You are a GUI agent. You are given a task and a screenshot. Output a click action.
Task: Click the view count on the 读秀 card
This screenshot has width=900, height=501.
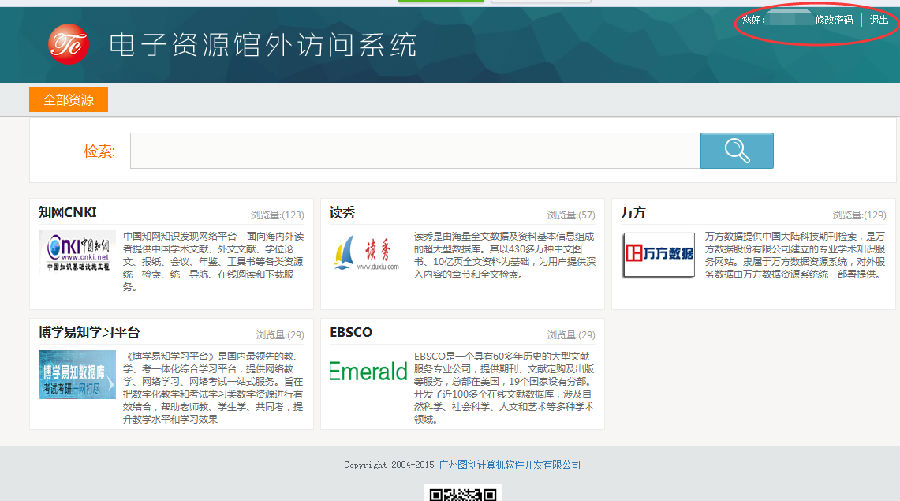[571, 215]
